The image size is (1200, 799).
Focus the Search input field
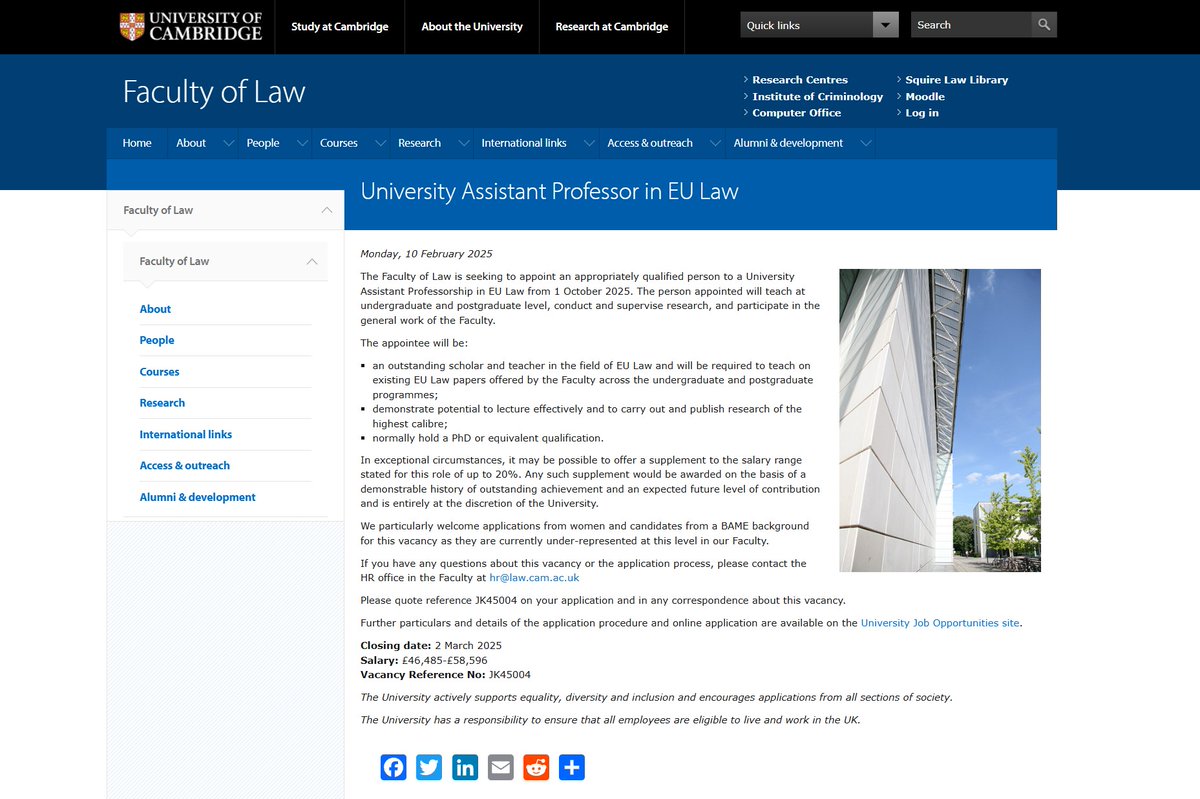(971, 25)
